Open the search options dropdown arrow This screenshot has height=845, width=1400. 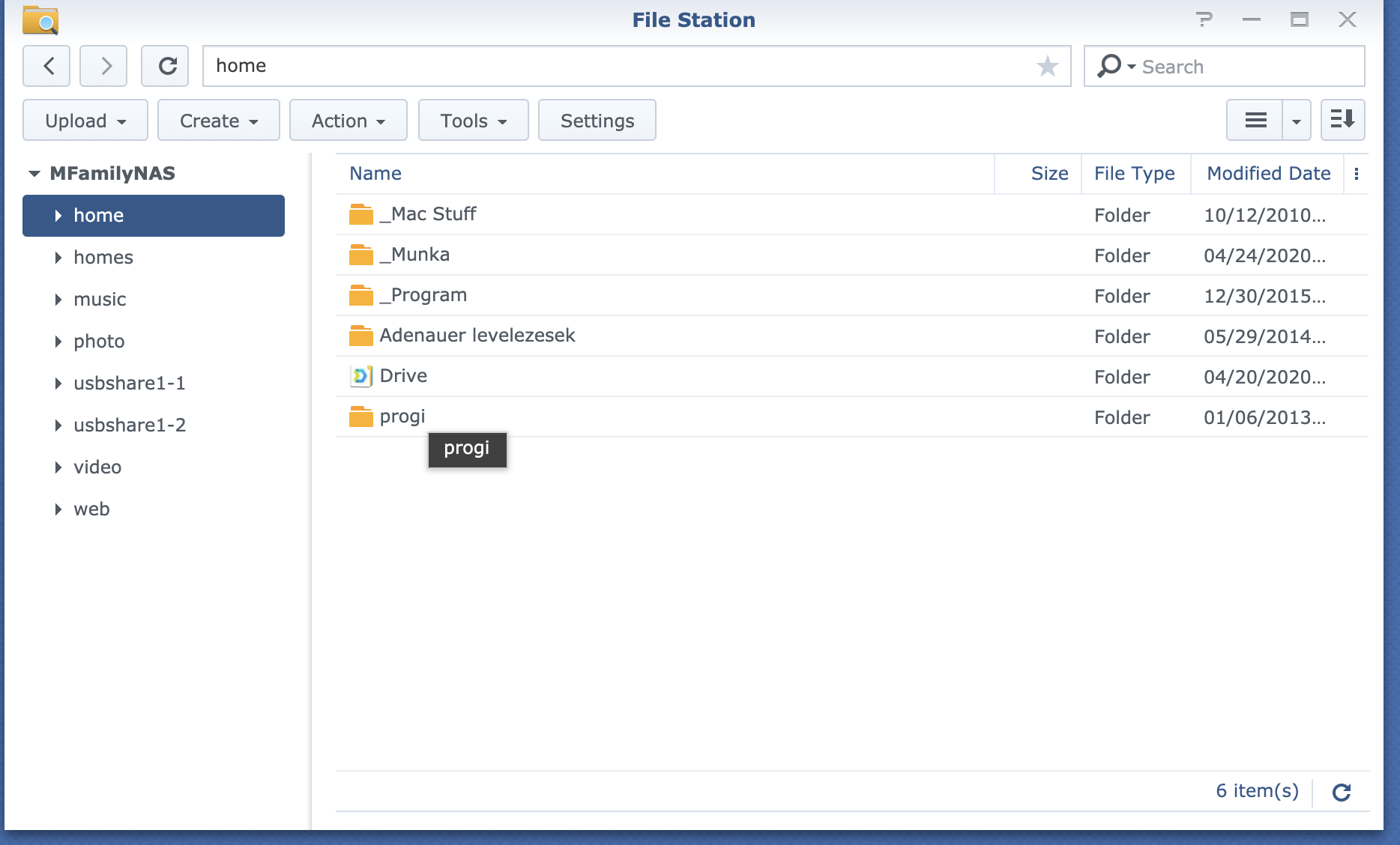[1132, 67]
